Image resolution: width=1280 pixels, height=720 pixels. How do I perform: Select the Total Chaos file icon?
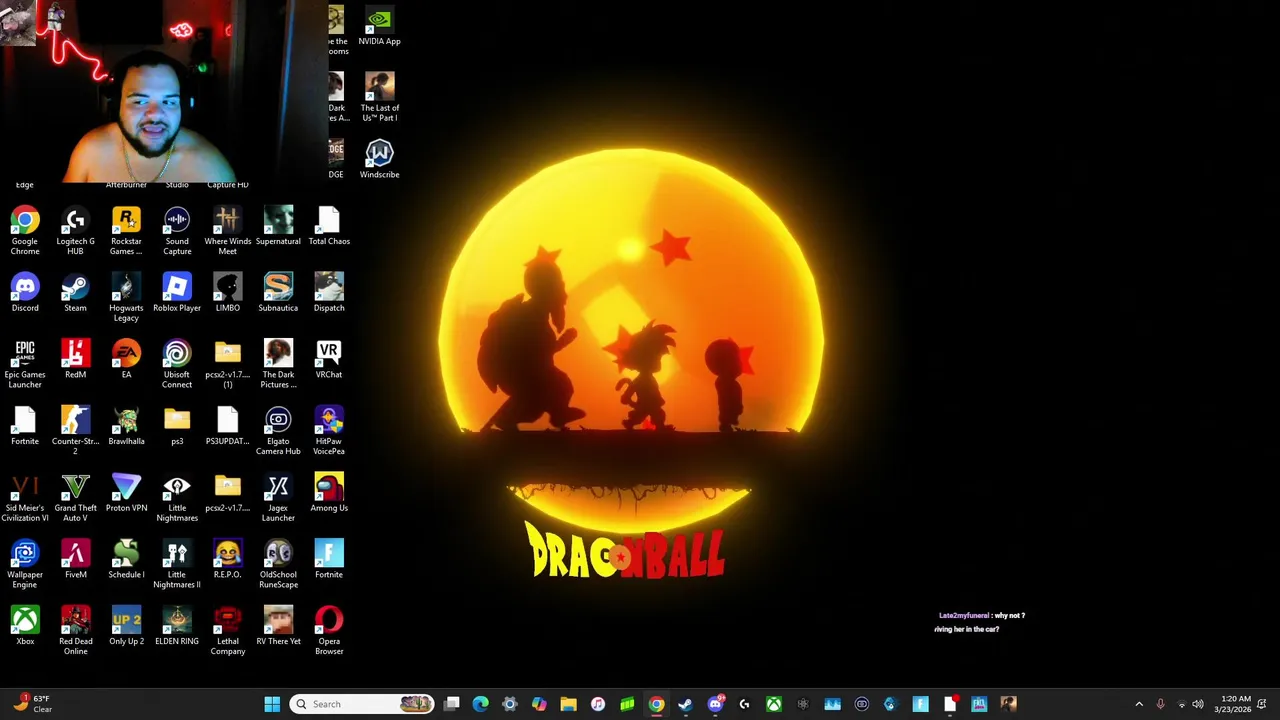[x=329, y=226]
